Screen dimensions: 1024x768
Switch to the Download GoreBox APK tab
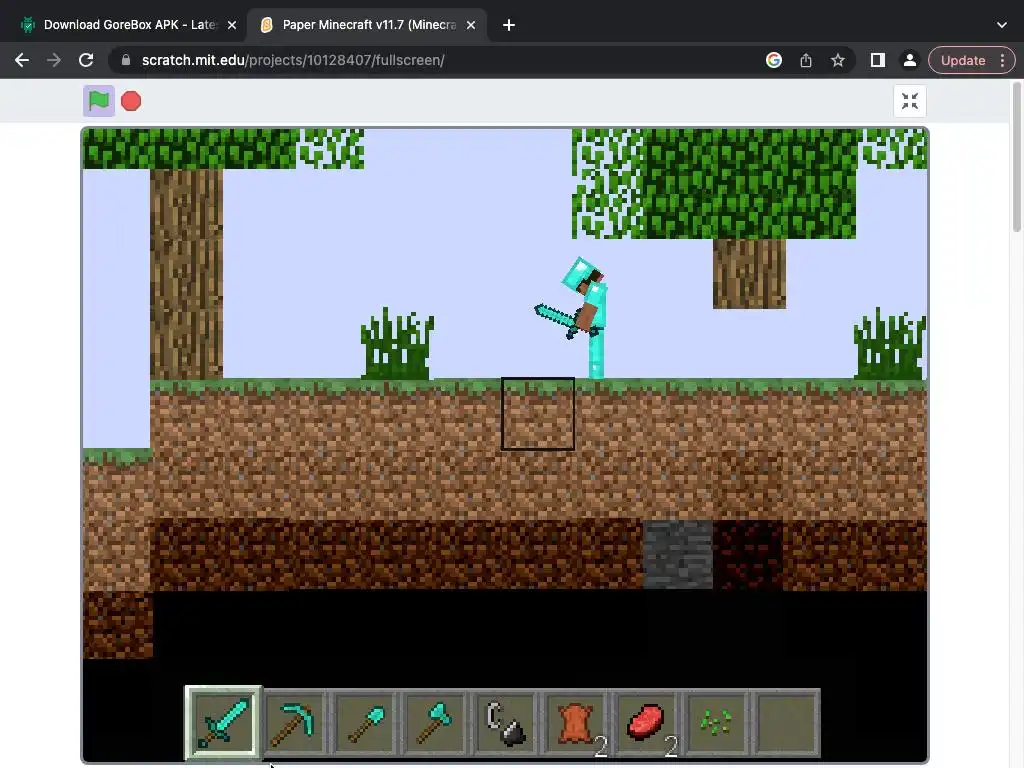click(129, 25)
